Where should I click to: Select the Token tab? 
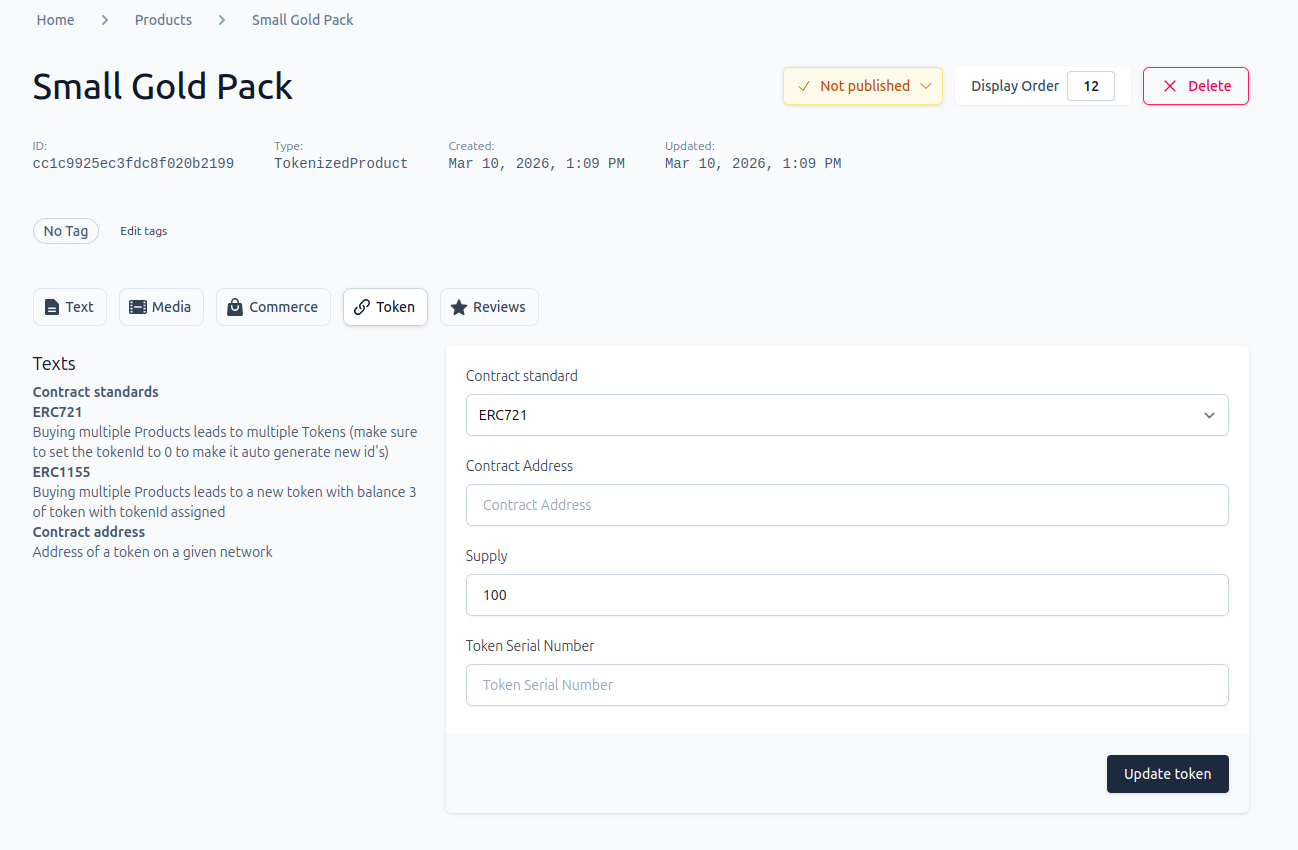[x=385, y=307]
